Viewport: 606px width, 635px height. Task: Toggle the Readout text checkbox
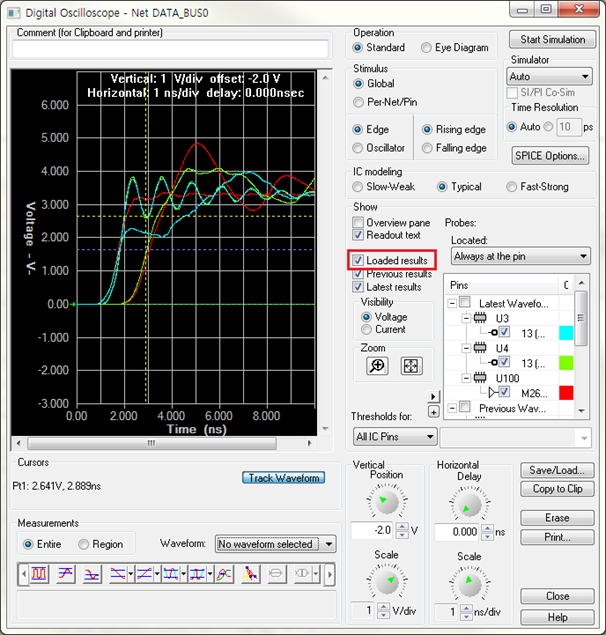(357, 235)
